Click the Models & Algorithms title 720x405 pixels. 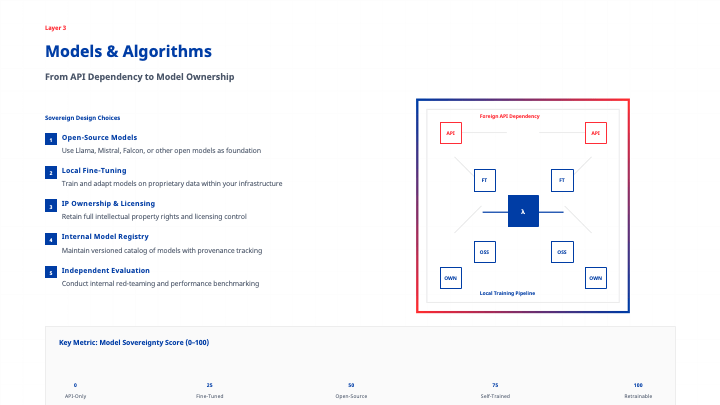coord(128,52)
